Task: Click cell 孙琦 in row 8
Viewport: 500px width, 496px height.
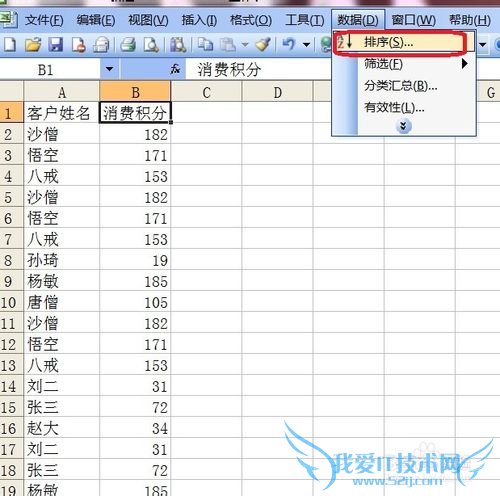Action: (62, 260)
